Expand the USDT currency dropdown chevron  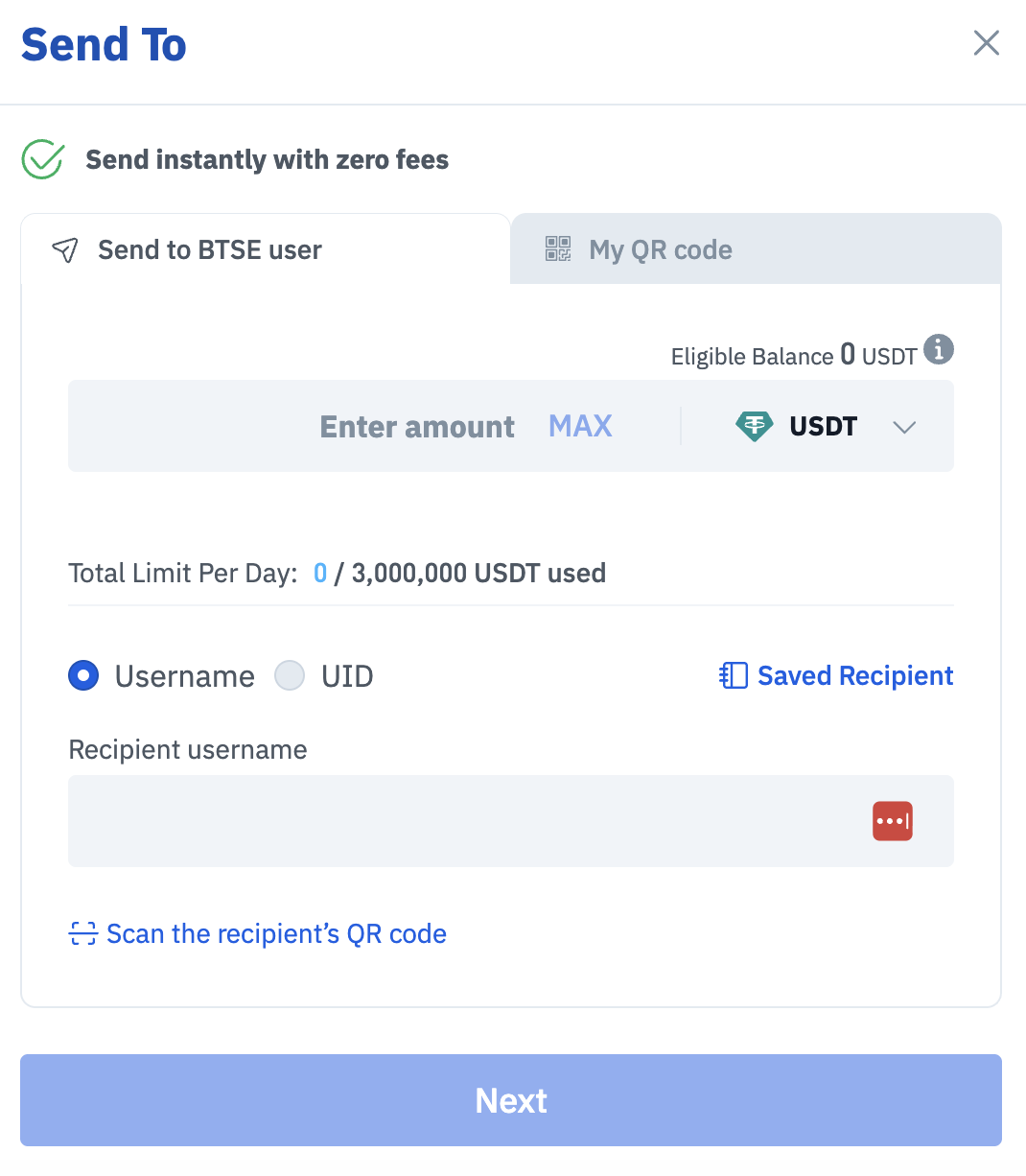tap(904, 428)
